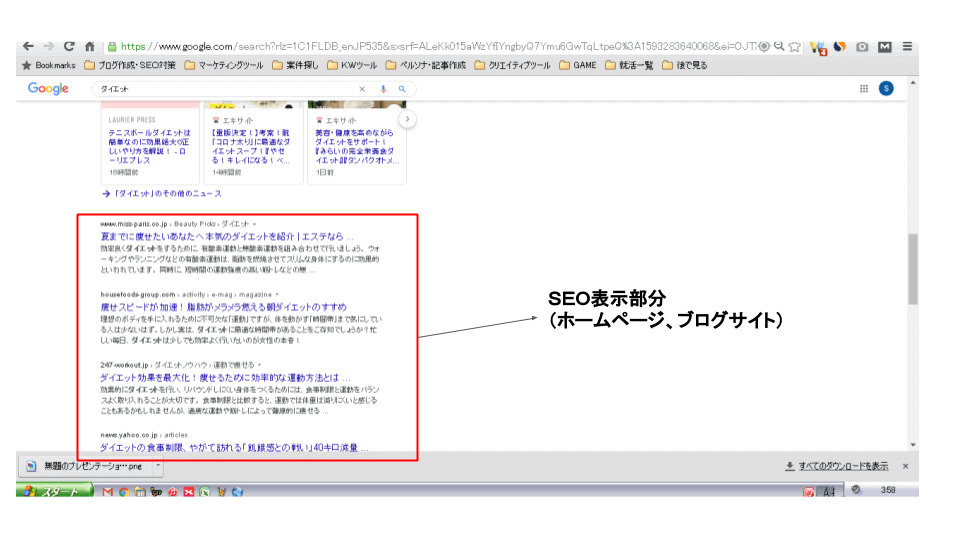Image resolution: width=960 pixels, height=540 pixels.
Task: Open options arrow for downloaded png file
Action: coord(158,465)
